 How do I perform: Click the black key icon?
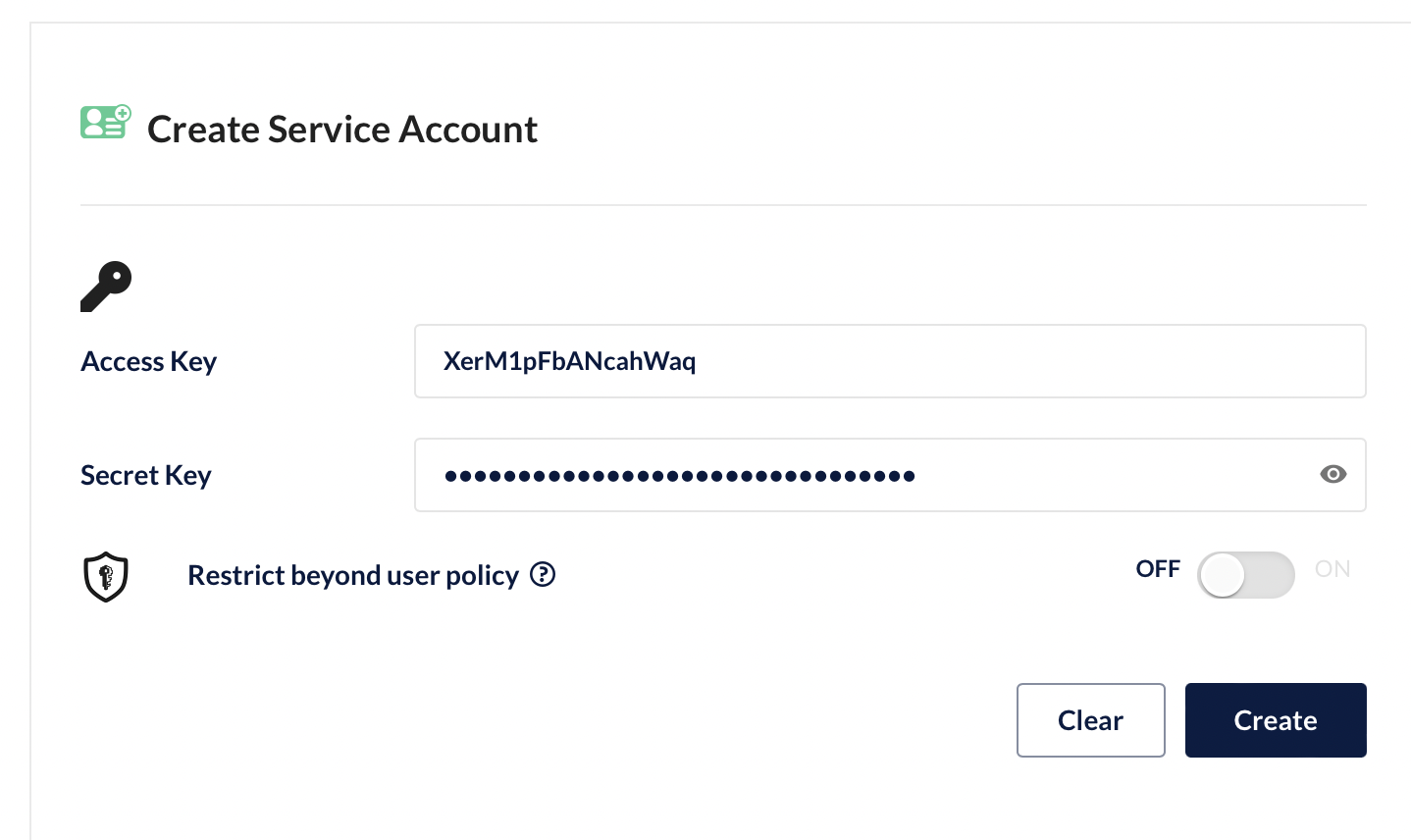(x=106, y=287)
